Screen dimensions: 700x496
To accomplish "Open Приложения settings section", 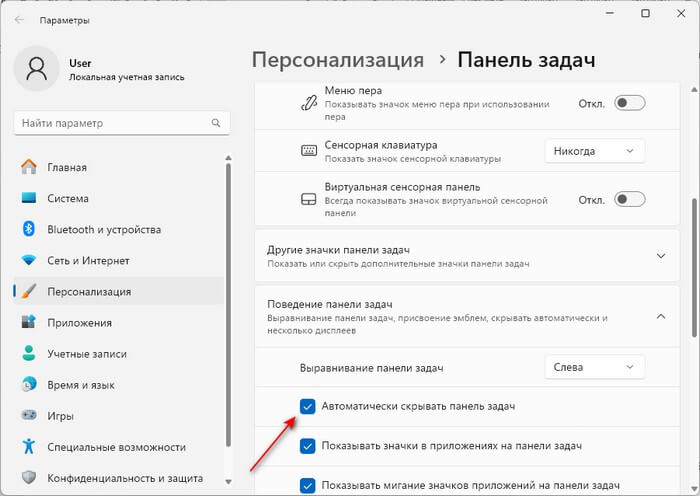I will click(79, 323).
